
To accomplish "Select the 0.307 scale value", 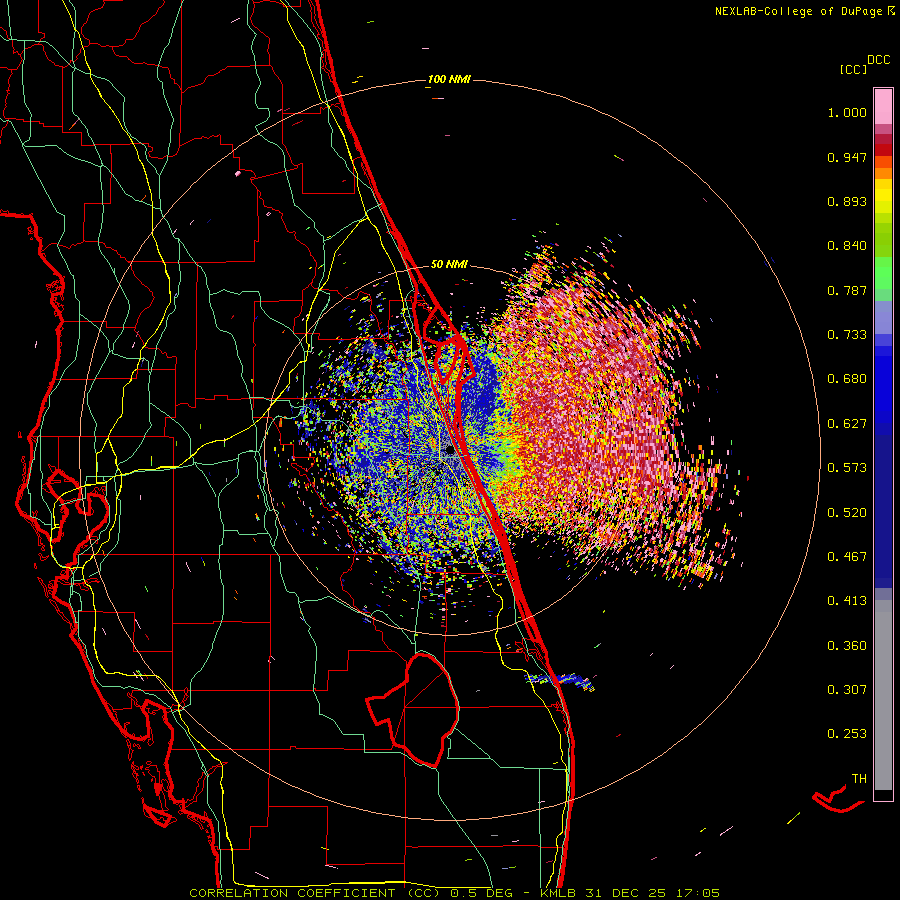I will point(847,690).
